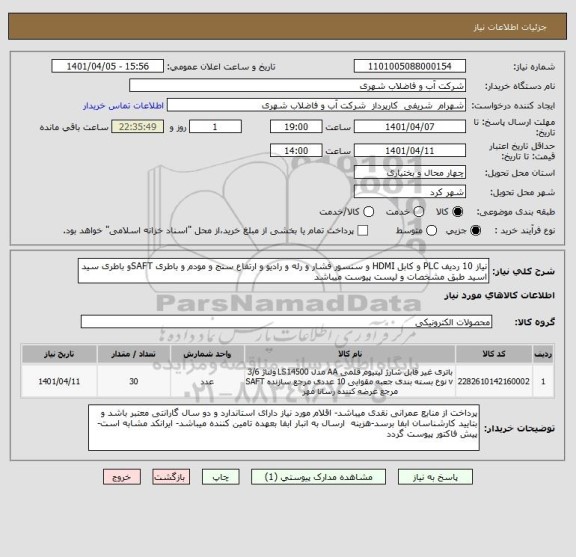Click buyer organization name field
Viewport: 576px width, 557px height.
click(x=297, y=86)
